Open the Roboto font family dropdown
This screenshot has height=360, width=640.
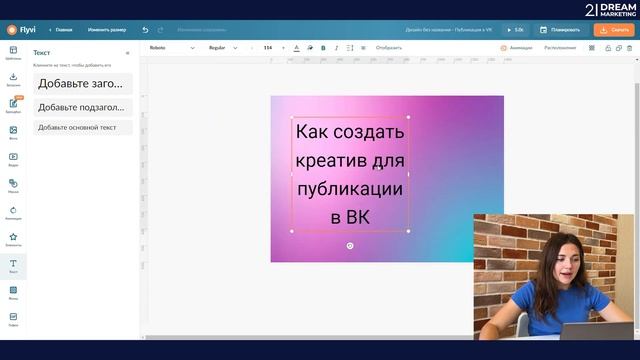pyautogui.click(x=172, y=48)
